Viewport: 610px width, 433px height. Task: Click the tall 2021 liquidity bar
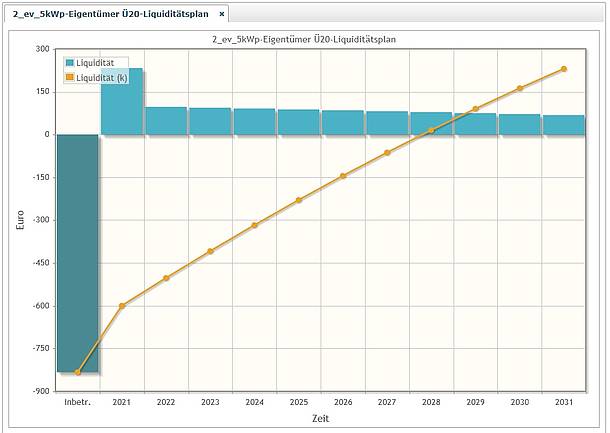(x=122, y=100)
